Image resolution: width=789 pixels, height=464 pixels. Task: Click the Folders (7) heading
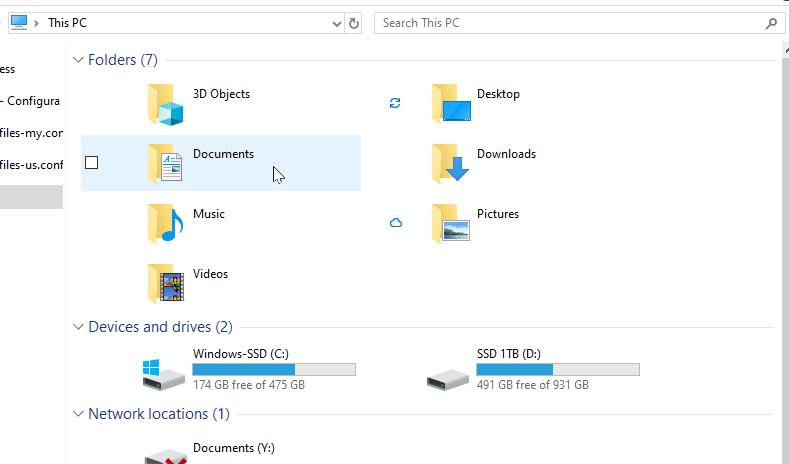pos(123,60)
